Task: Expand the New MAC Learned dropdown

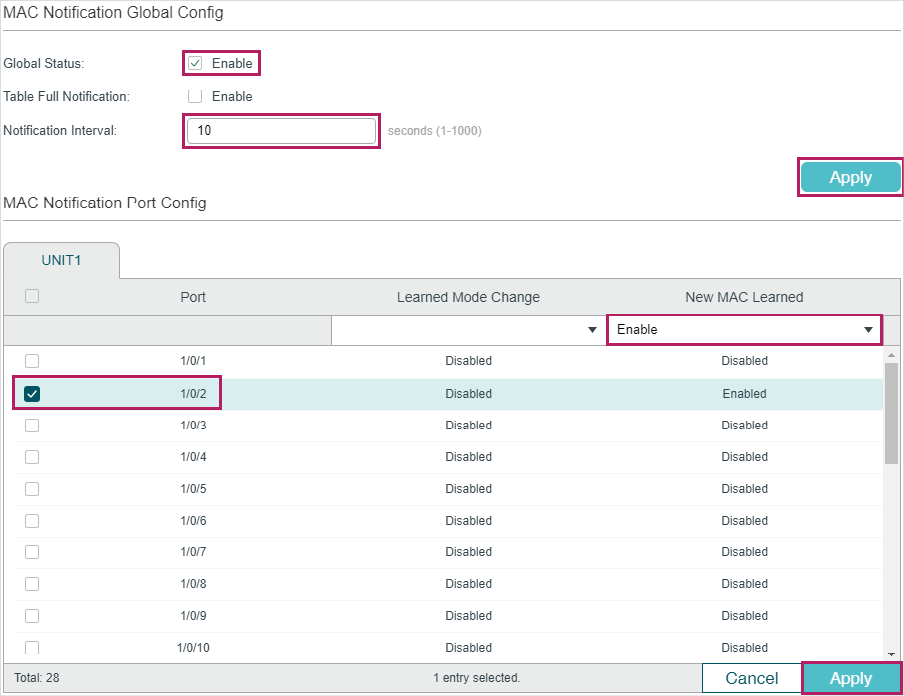Action: [744, 330]
